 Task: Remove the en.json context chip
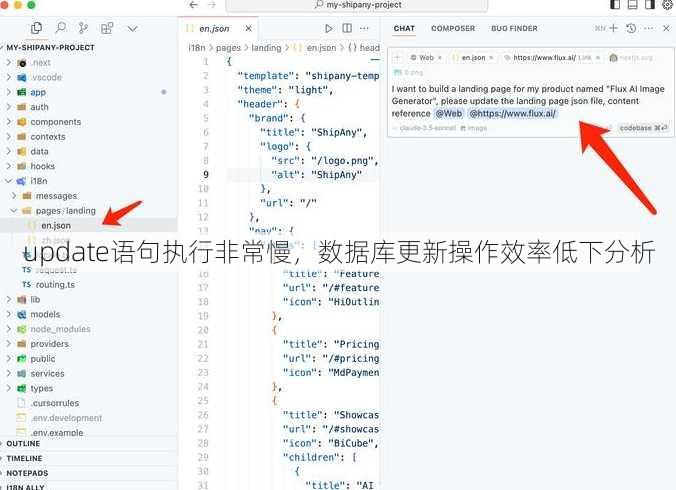coord(491,57)
